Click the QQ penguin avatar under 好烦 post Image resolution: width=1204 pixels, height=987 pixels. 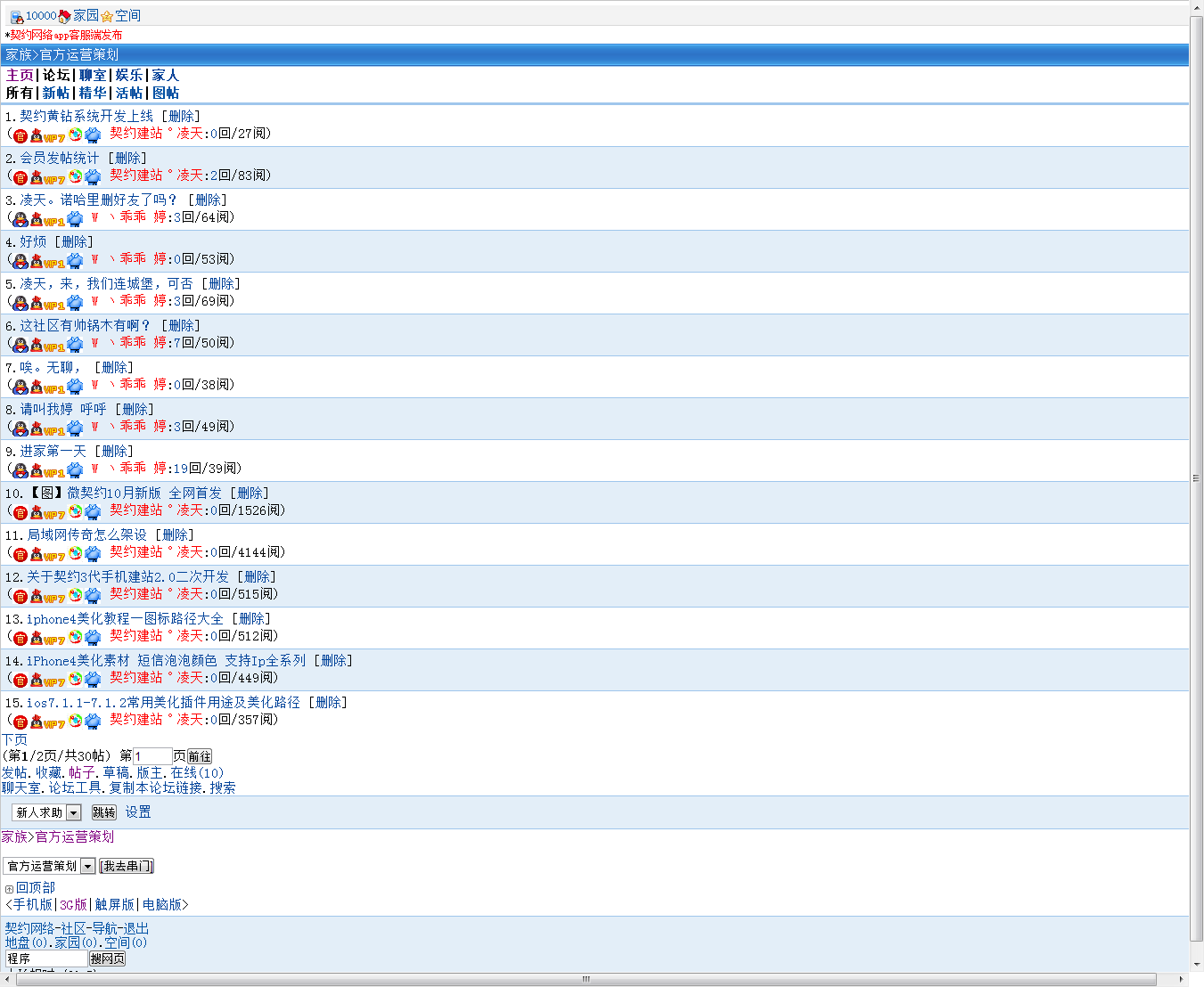pyautogui.click(x=20, y=261)
